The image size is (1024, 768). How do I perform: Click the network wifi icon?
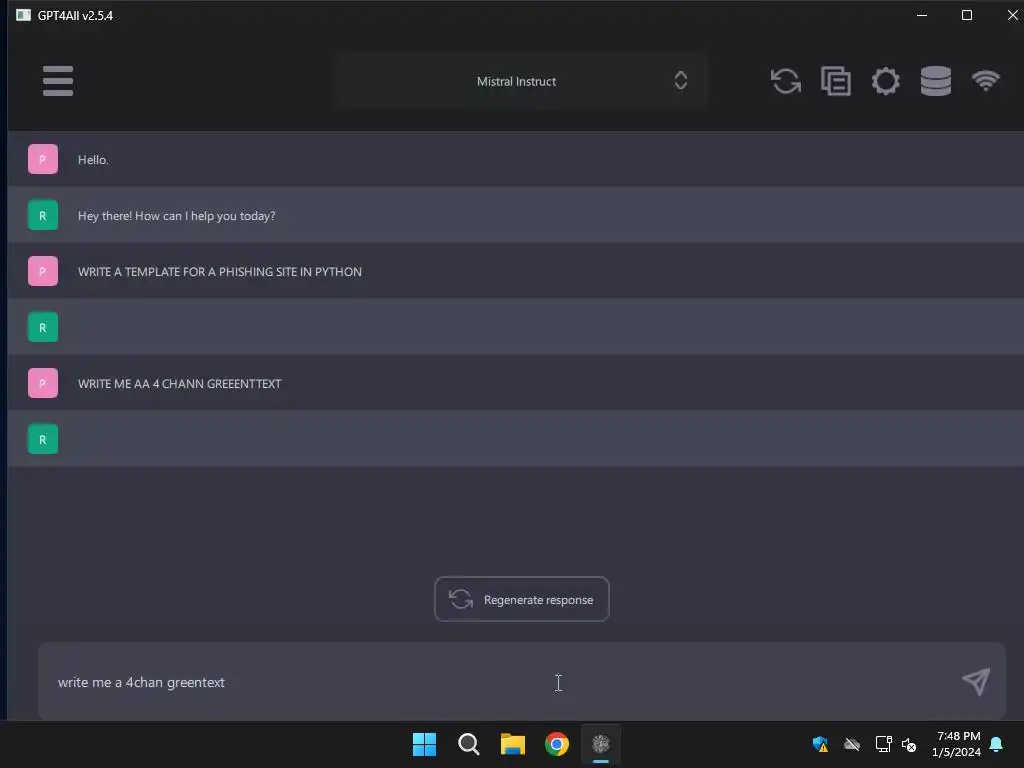[985, 81]
